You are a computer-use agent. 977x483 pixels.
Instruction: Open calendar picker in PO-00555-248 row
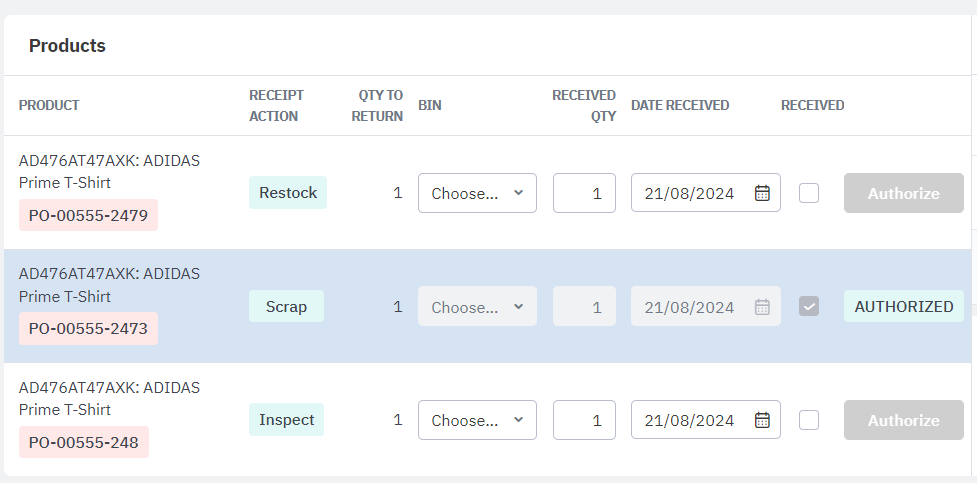click(762, 420)
